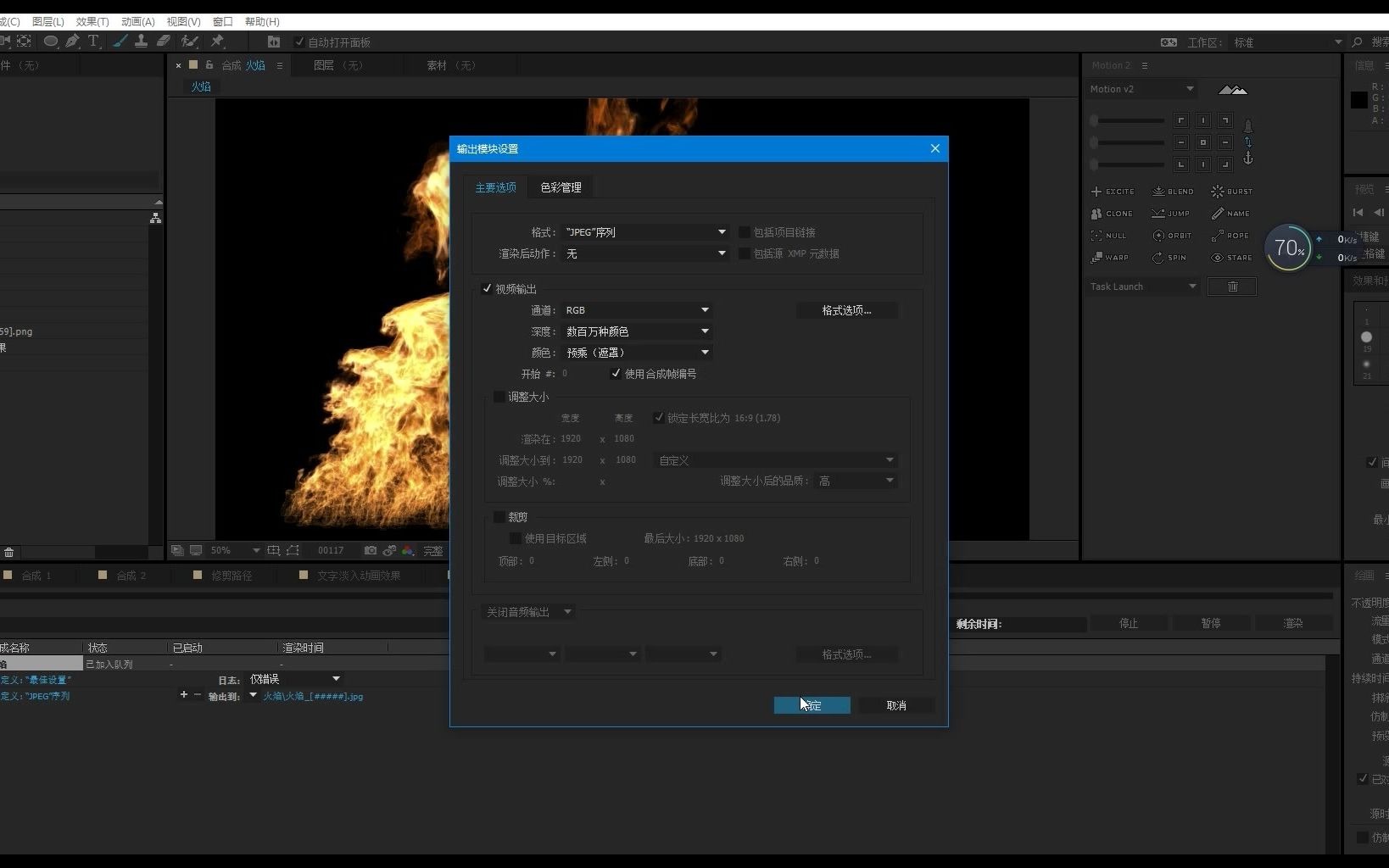The width and height of the screenshot is (1389, 868).
Task: Click the STARE tool in Motion 2
Action: (1231, 258)
